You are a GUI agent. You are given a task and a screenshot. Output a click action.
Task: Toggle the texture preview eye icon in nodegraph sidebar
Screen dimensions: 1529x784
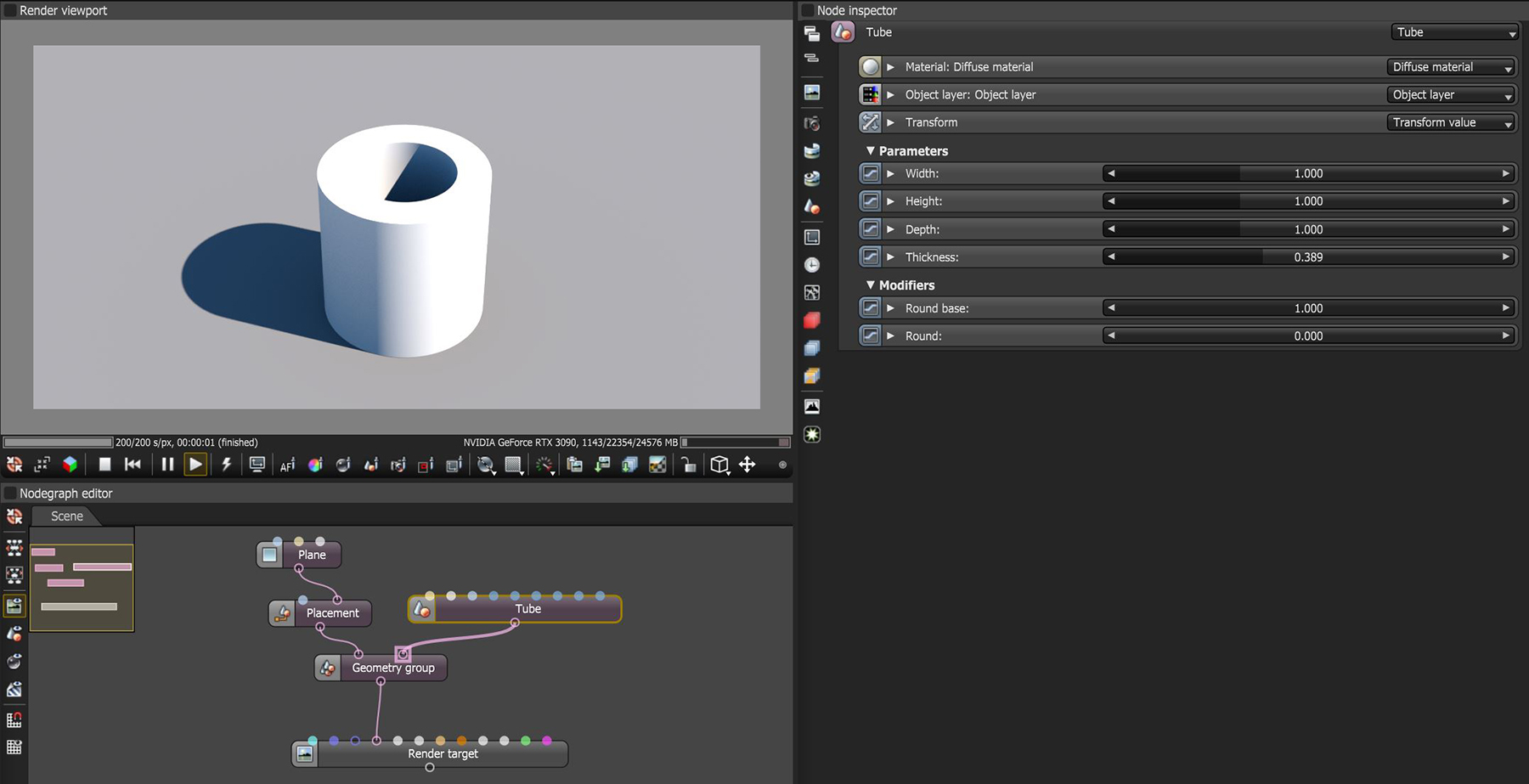point(14,690)
